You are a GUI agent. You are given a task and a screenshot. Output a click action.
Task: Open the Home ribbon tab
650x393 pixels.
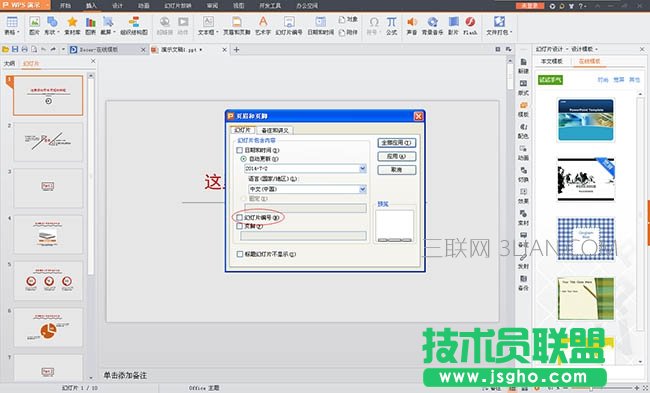point(65,5)
